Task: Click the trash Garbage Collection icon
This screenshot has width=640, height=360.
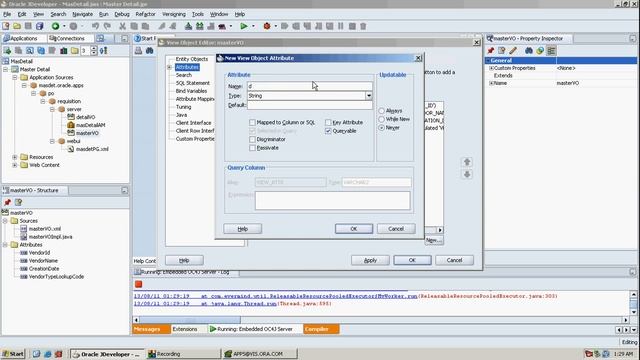Action: coord(363,26)
